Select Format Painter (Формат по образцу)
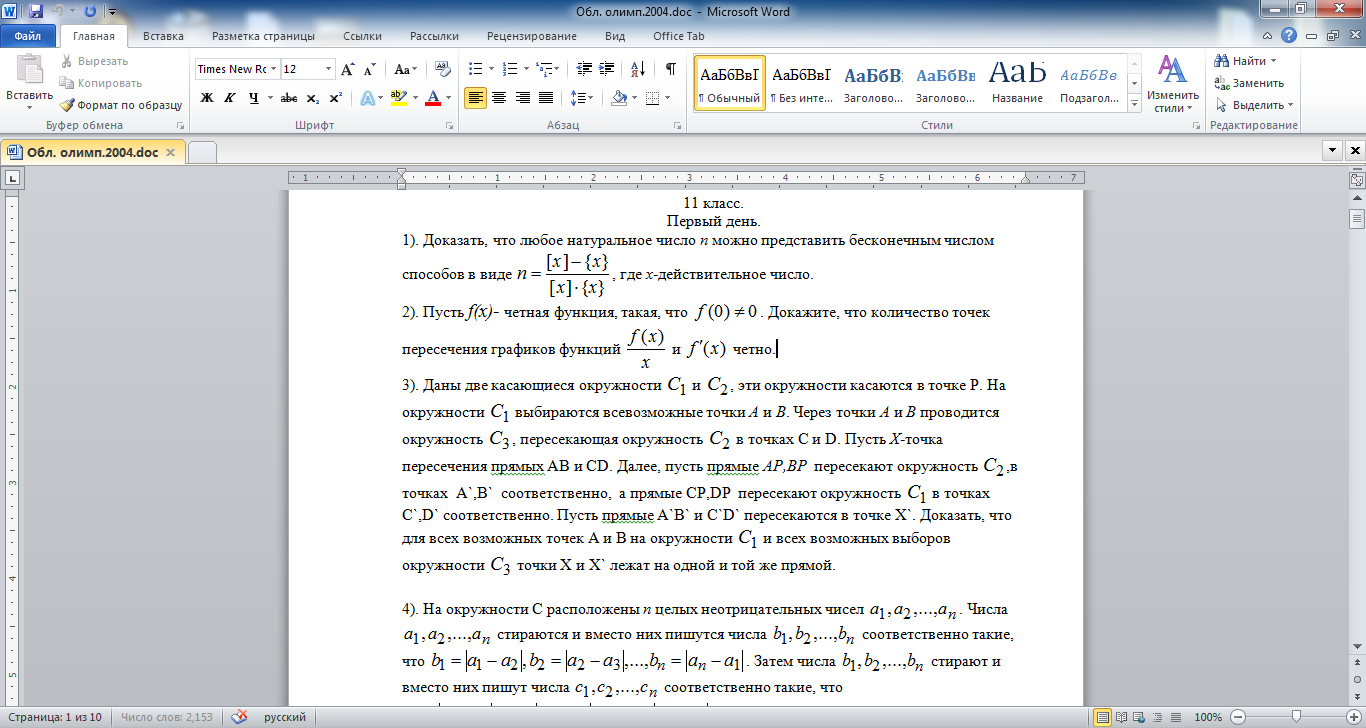The image size is (1366, 728). (120, 105)
